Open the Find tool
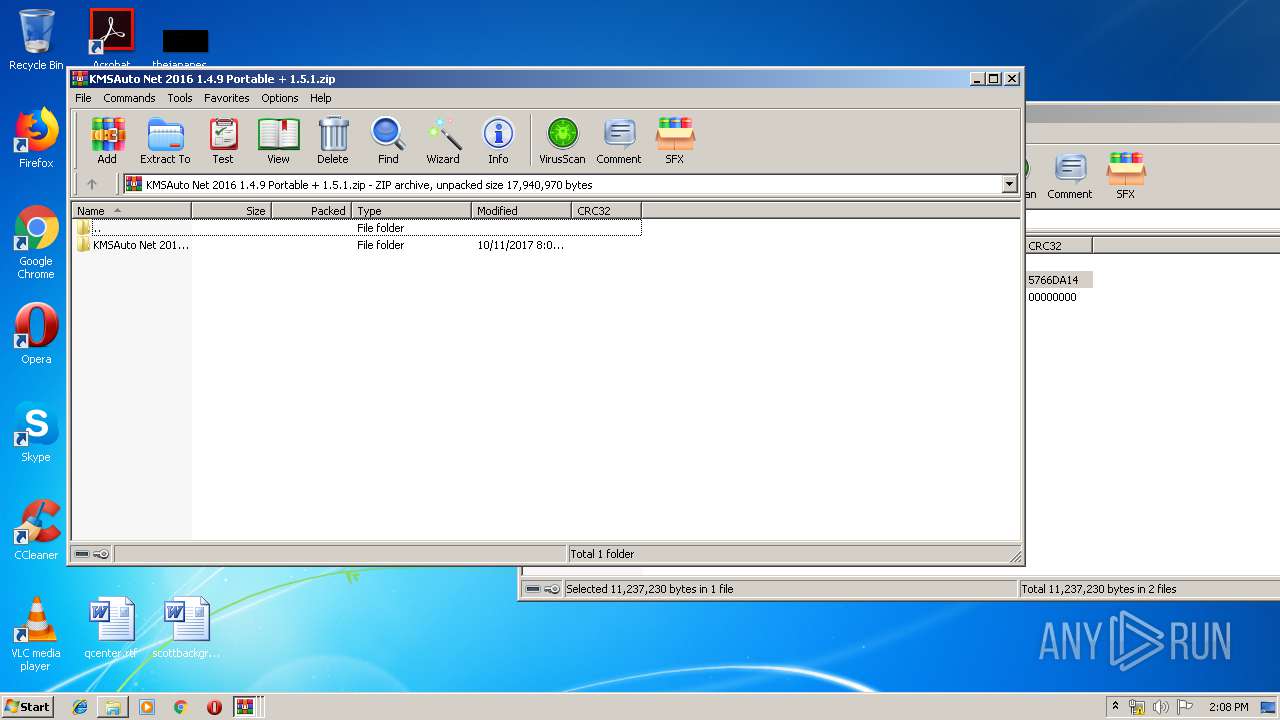 388,140
